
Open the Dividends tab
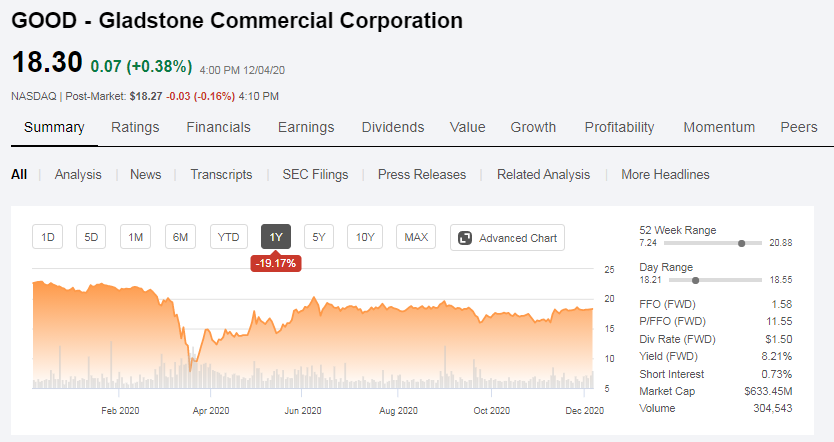pyautogui.click(x=393, y=127)
